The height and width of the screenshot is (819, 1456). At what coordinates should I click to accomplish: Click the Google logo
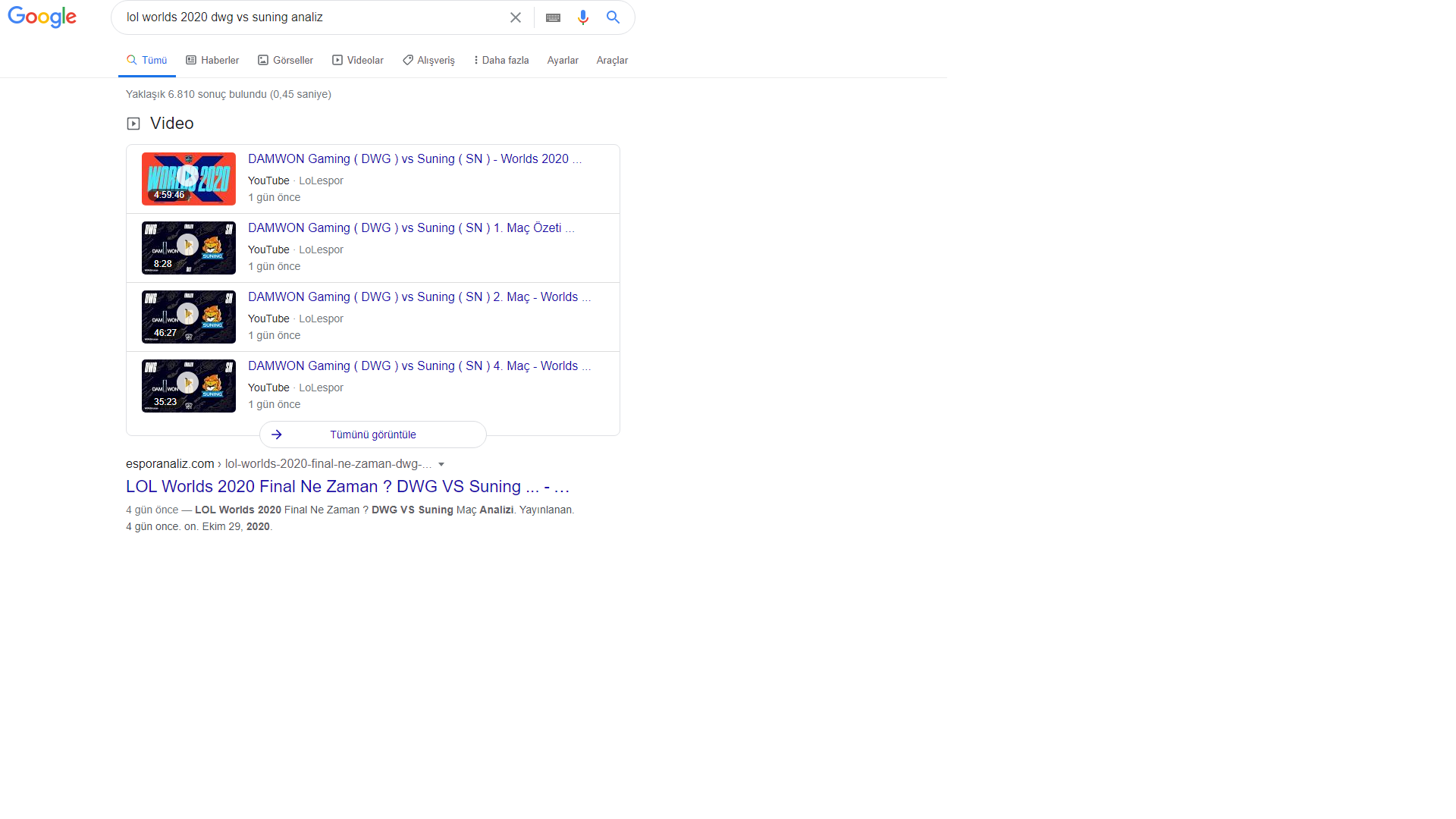(x=42, y=17)
